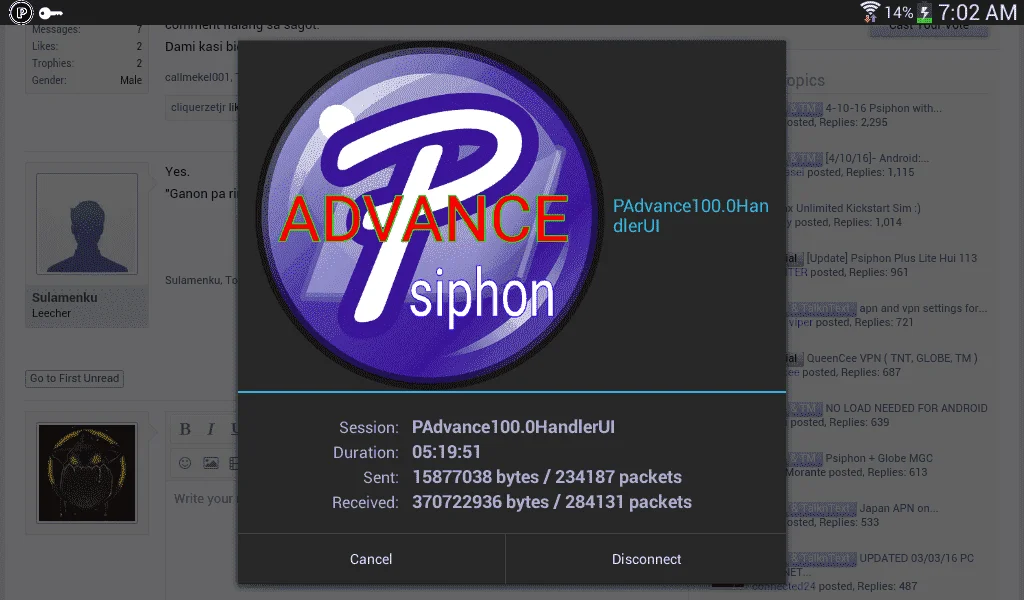Tap the Sent bytes and packets value
1024x600 pixels.
547,477
